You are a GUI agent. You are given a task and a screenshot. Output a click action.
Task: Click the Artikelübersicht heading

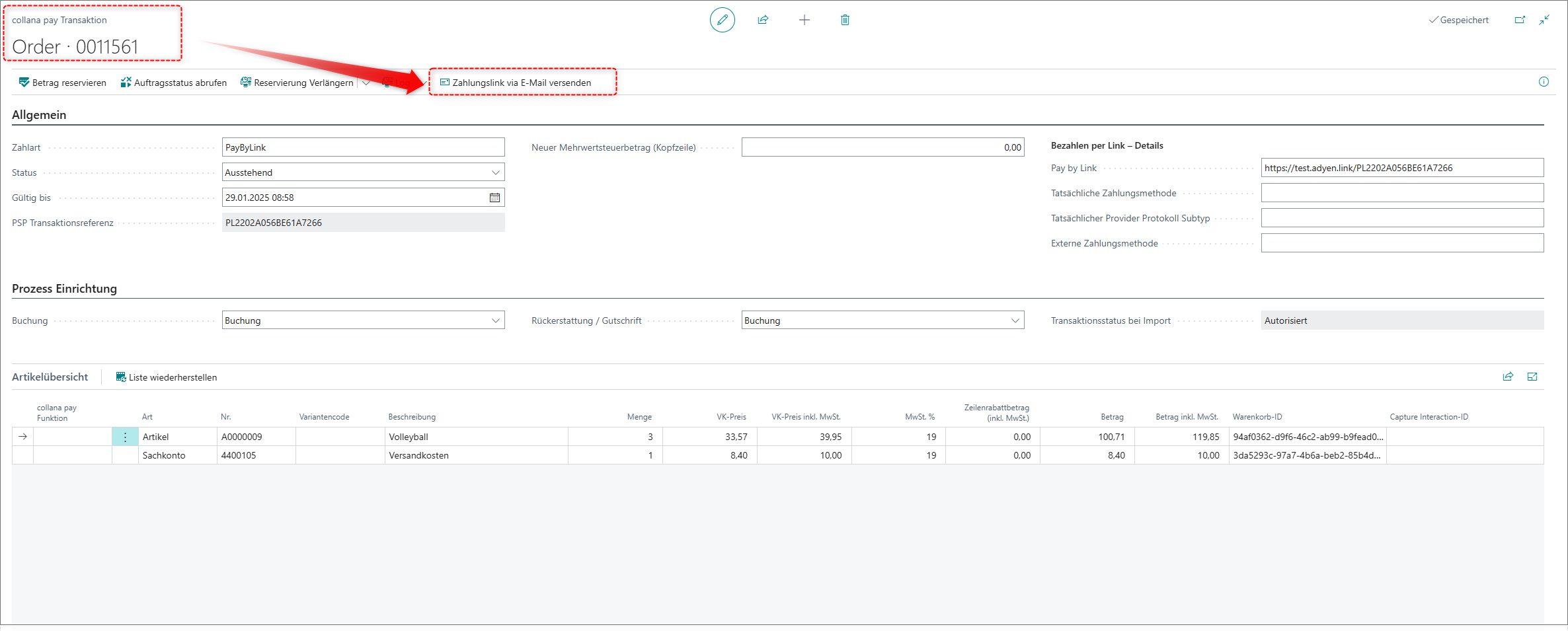50,377
